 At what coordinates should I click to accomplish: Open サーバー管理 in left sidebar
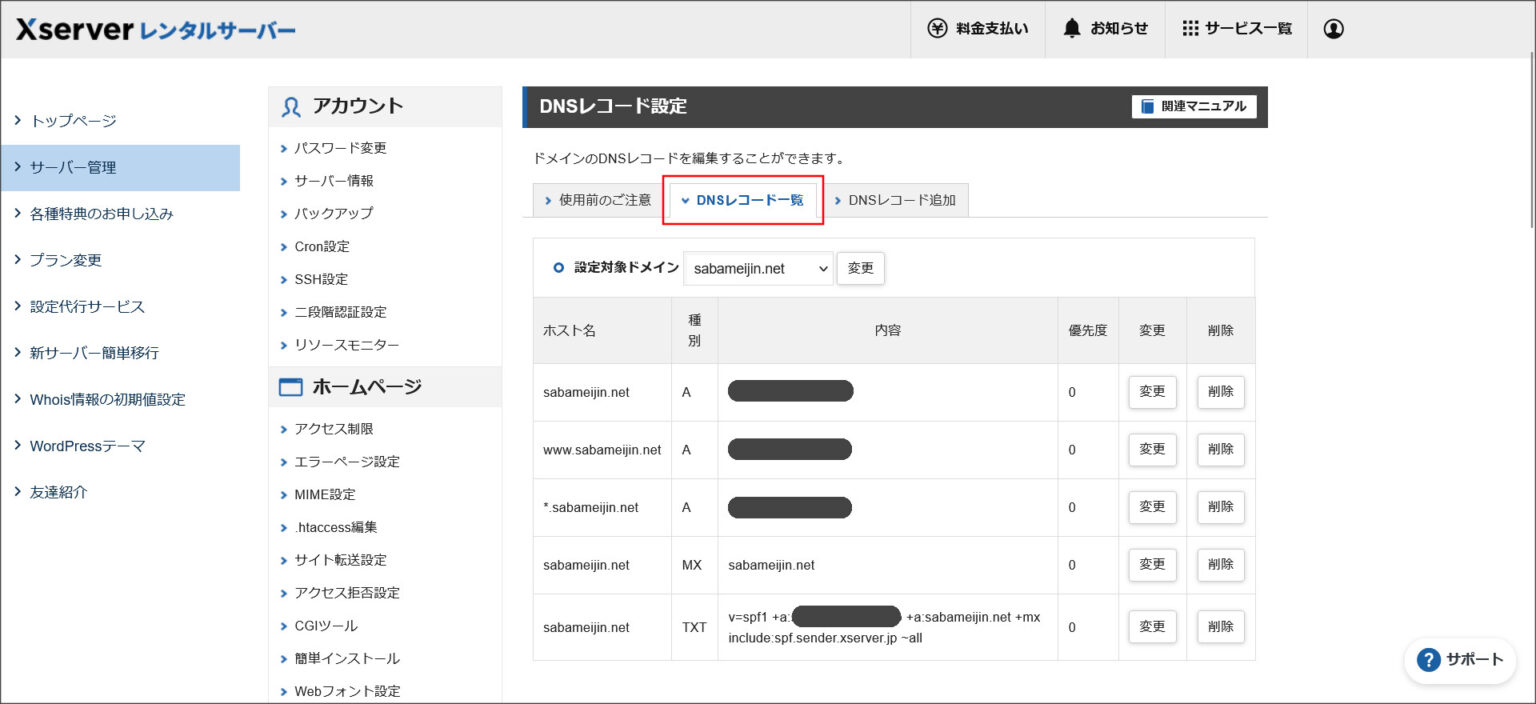[120, 168]
